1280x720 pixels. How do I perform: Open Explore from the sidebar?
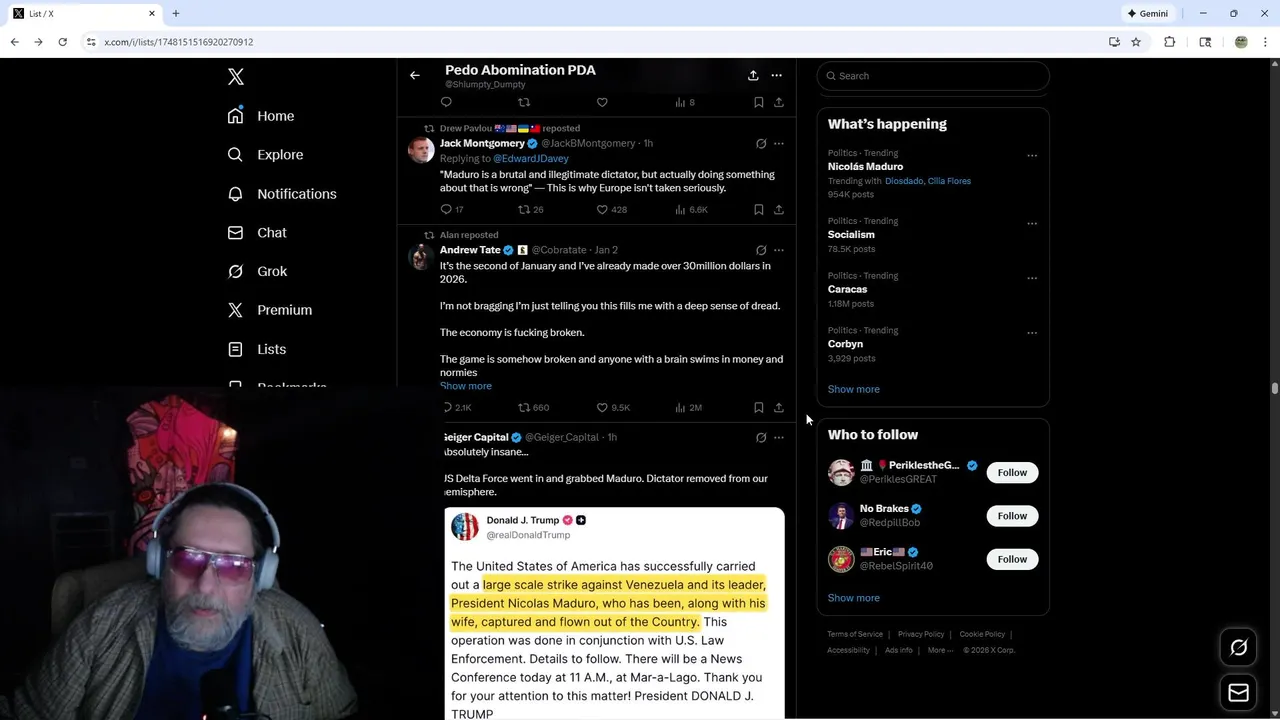265,155
